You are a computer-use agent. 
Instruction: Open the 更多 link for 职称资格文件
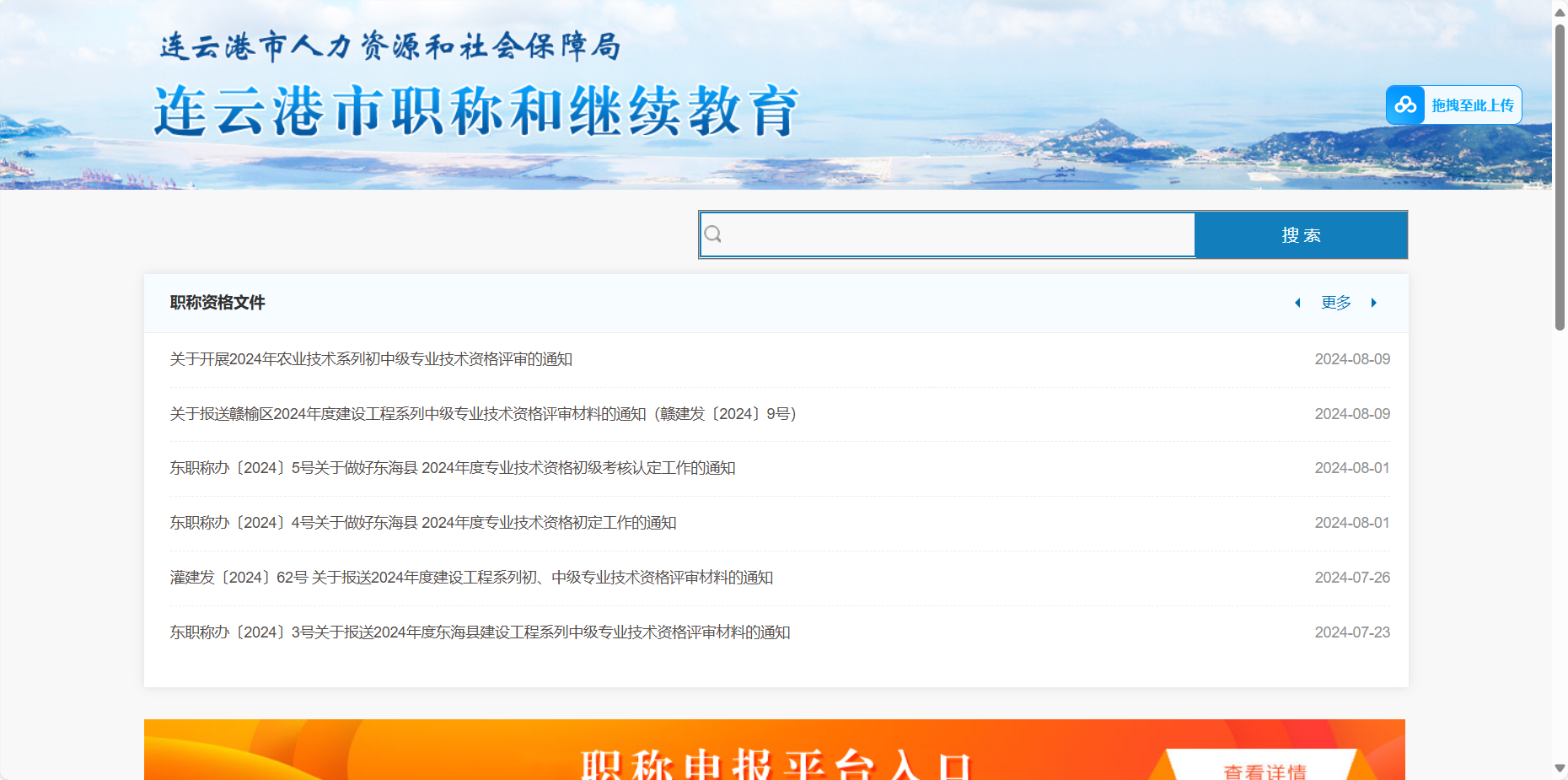(1336, 303)
